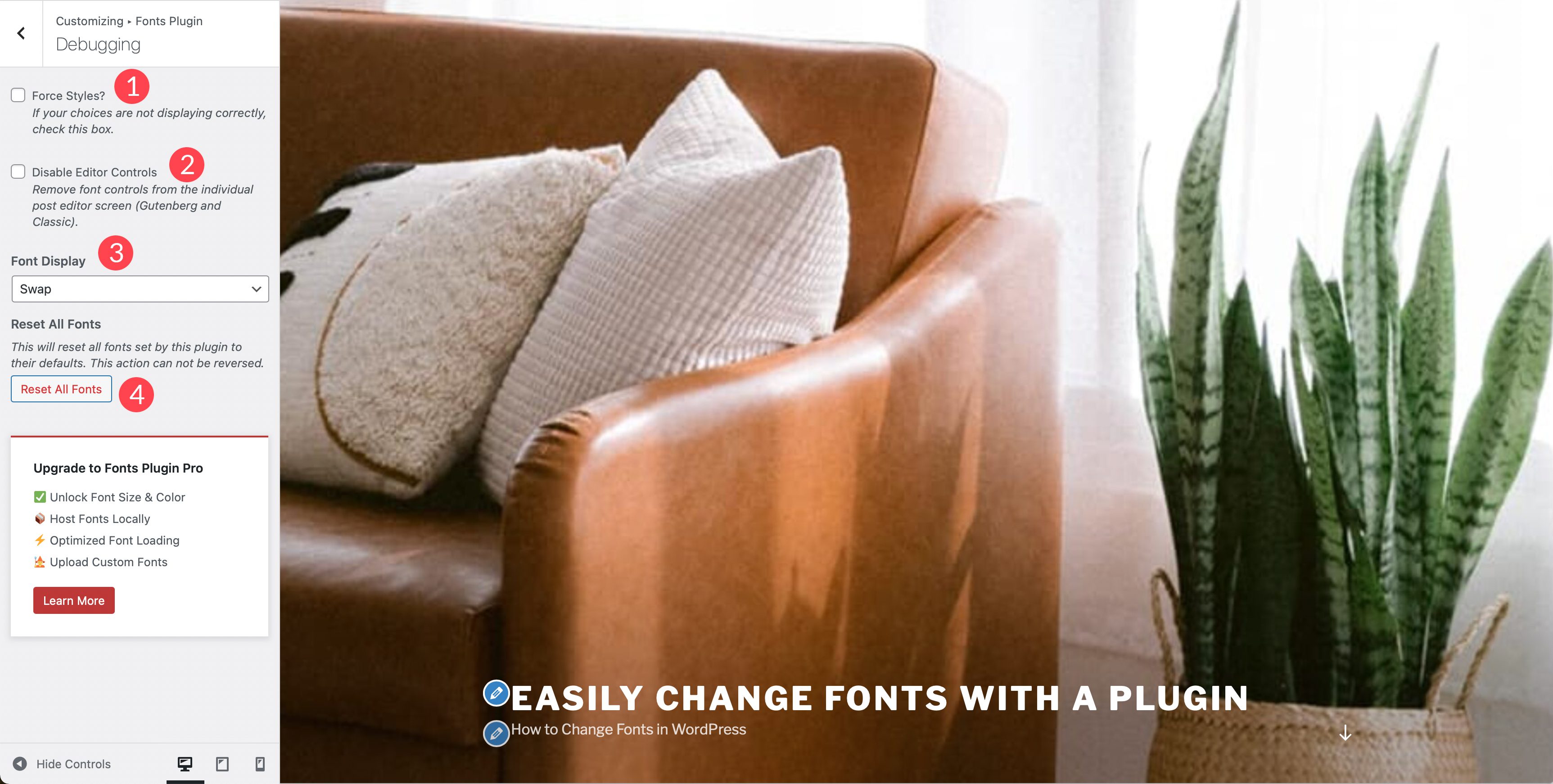Enable the Disable Editor Controls checkbox

(18, 171)
